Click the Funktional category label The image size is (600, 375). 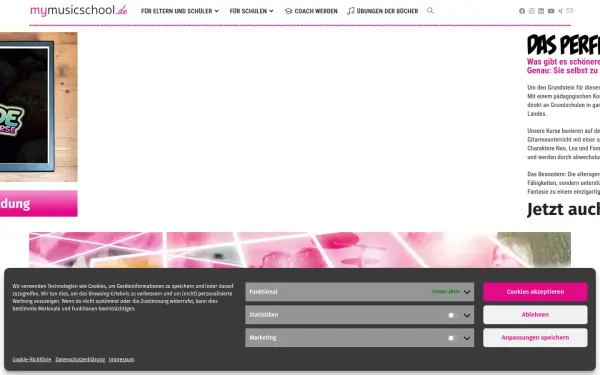(x=263, y=292)
